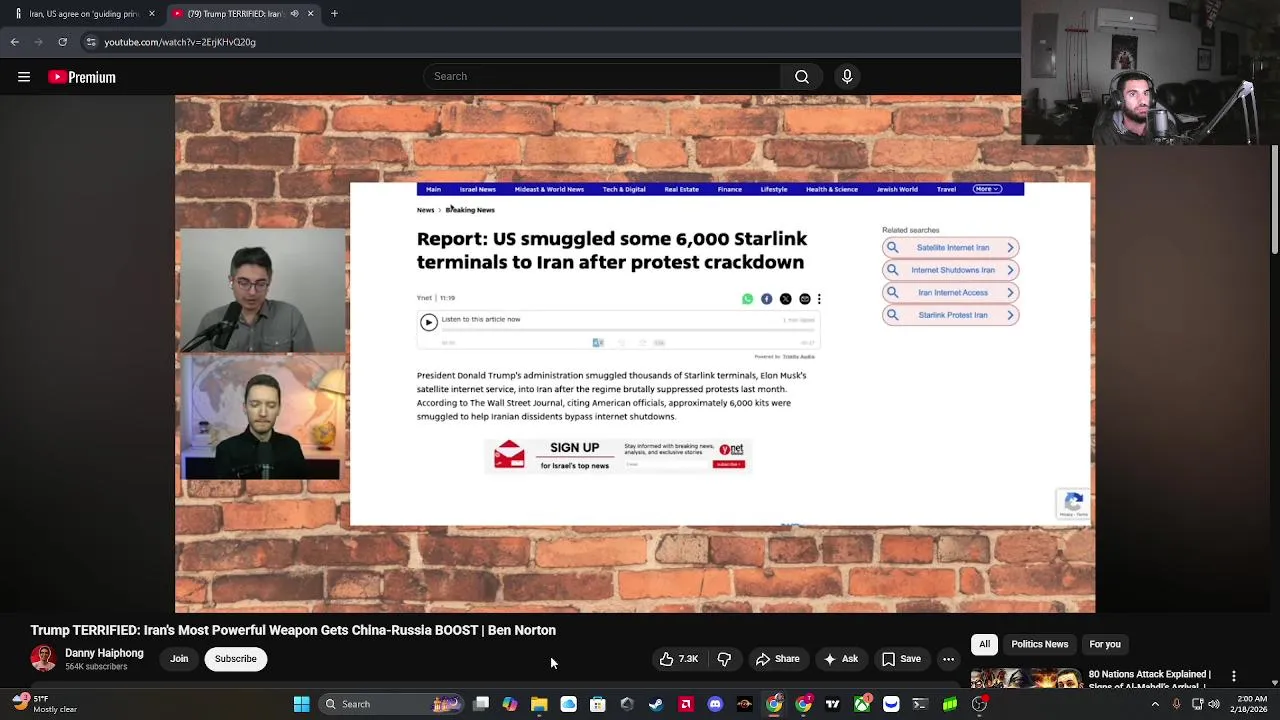Subscribe to Danny Haiphong
This screenshot has height=720, width=1280.
[236, 659]
